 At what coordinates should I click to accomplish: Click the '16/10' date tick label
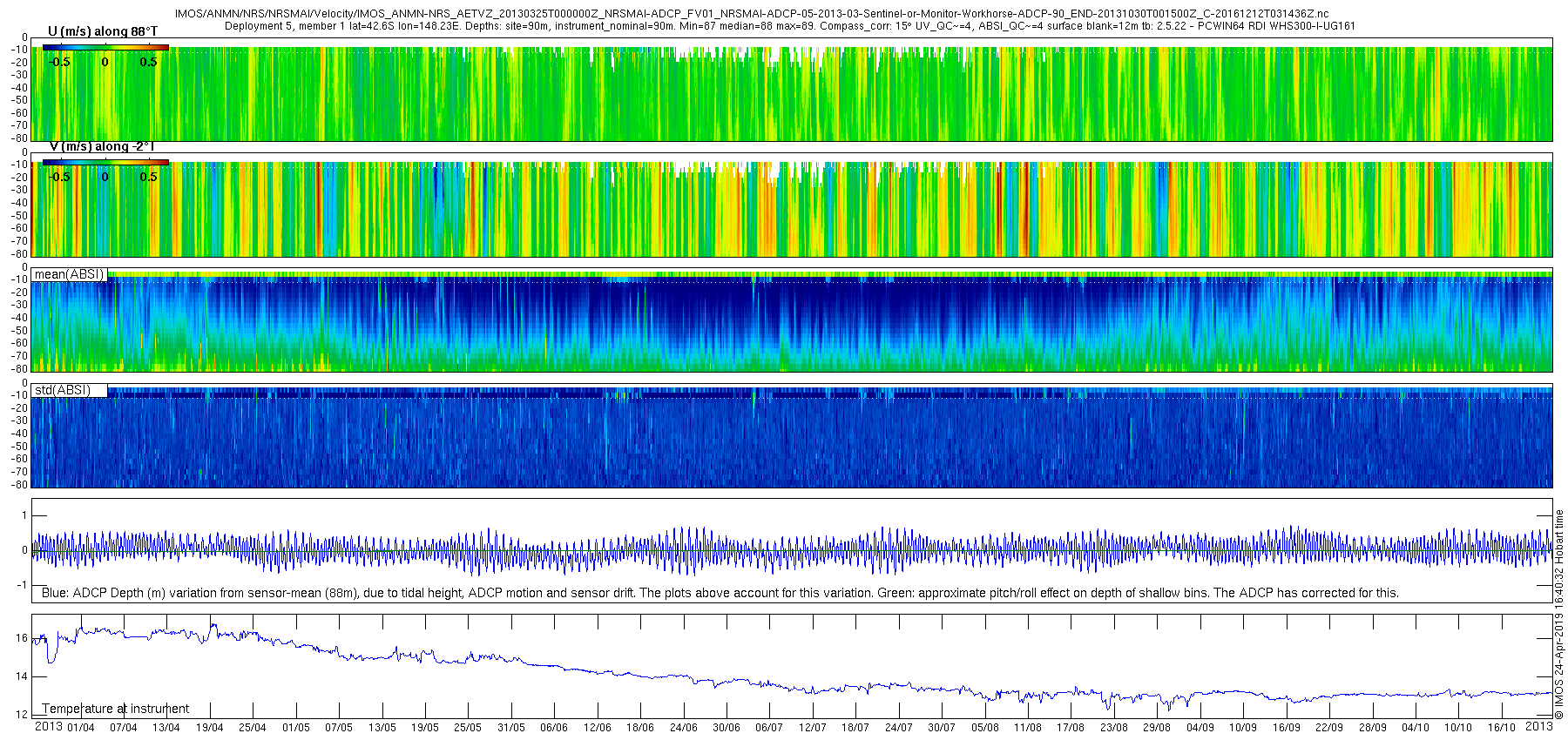1502,728
